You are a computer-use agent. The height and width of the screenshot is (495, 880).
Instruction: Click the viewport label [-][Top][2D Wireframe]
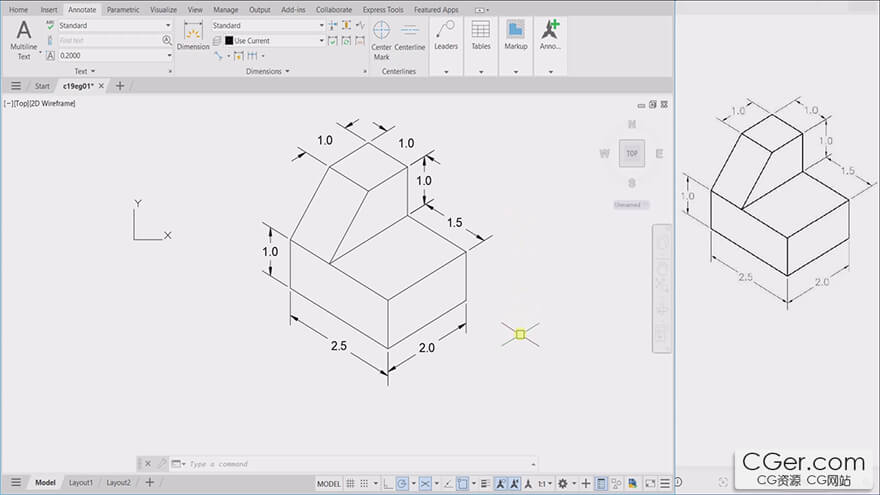click(x=39, y=103)
